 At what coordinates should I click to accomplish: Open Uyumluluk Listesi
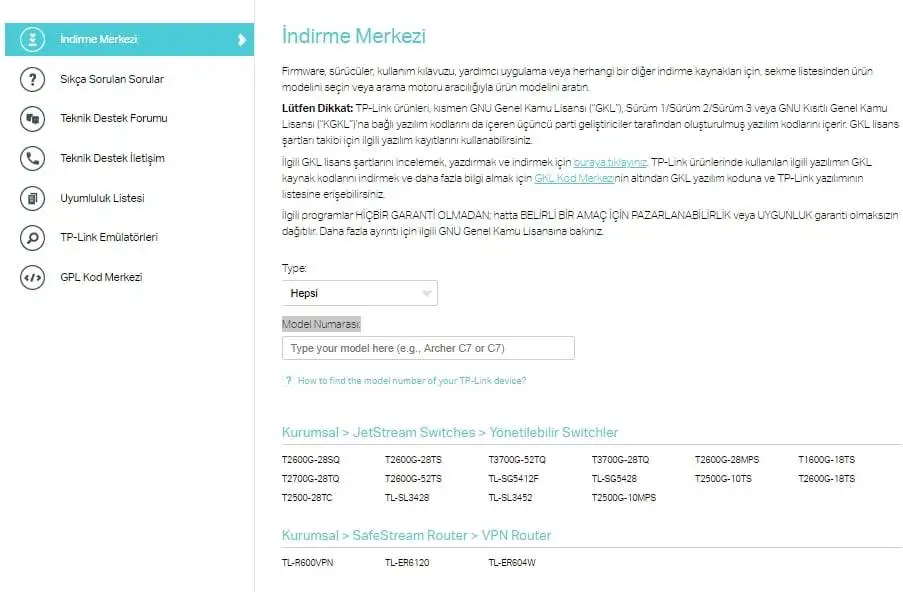coord(102,198)
